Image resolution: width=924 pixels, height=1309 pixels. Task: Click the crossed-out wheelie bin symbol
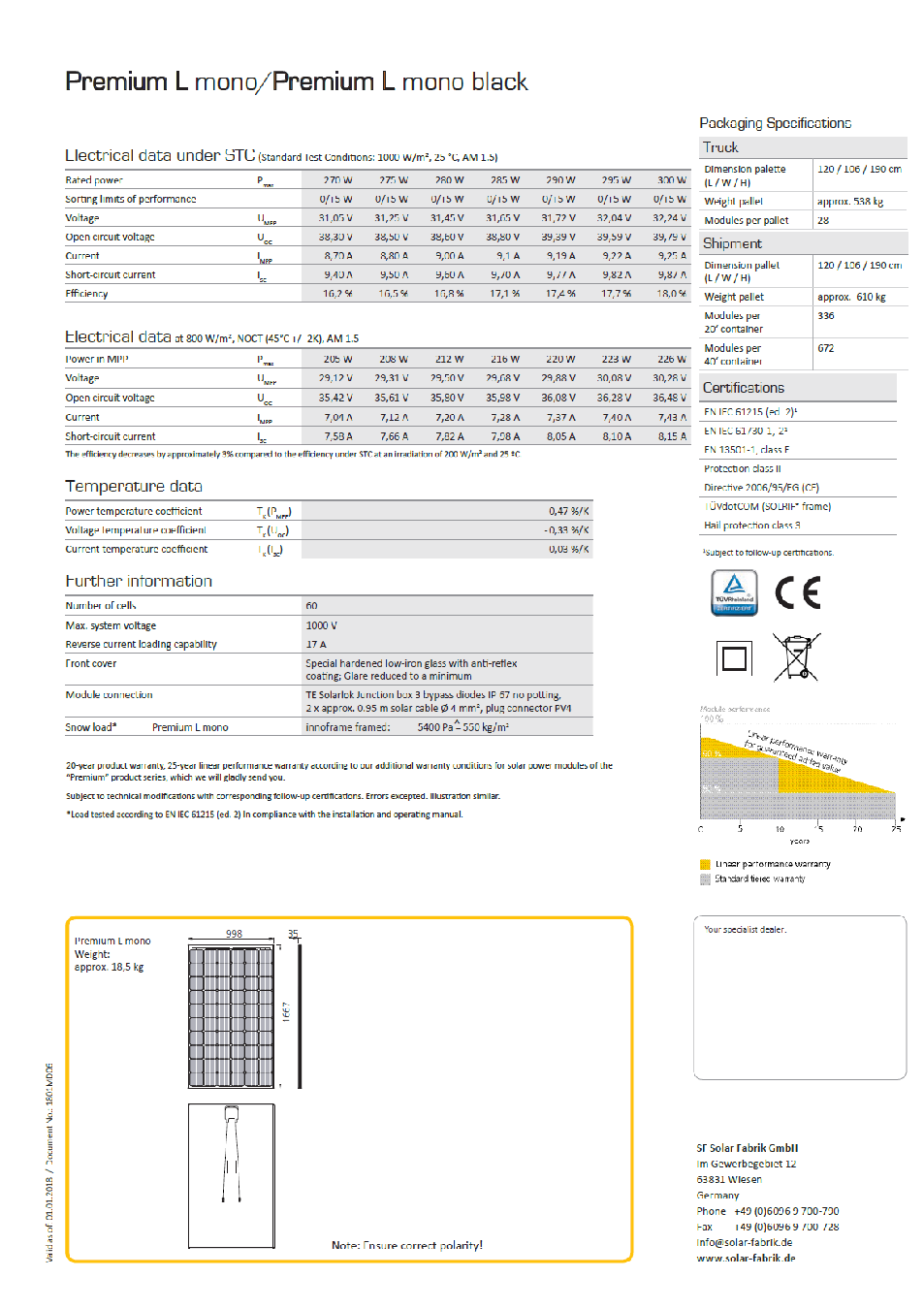[797, 657]
